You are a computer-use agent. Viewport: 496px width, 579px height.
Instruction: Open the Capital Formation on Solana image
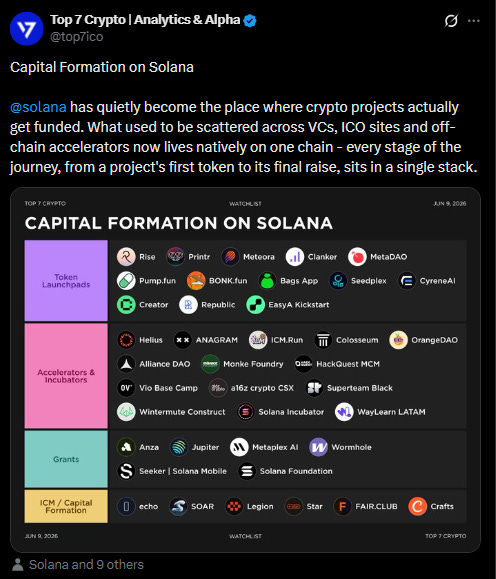pos(245,370)
